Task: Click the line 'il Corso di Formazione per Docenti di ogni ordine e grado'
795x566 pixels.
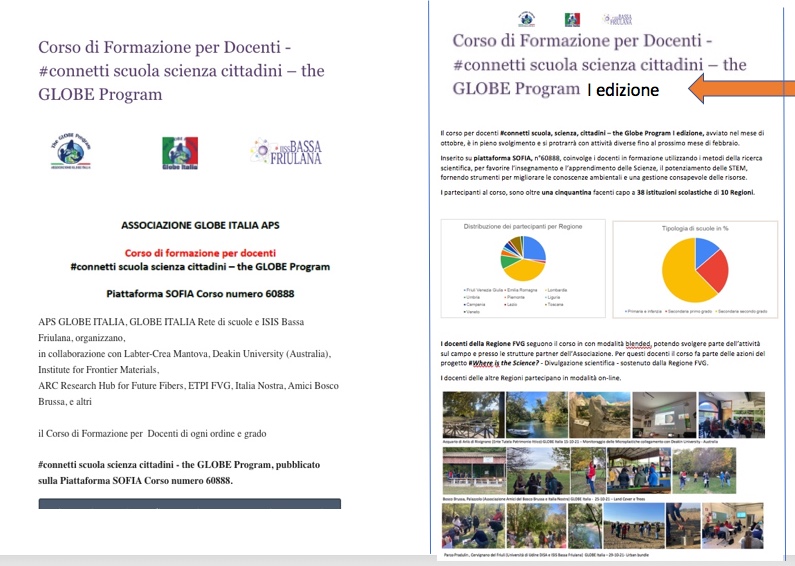Action: point(152,434)
